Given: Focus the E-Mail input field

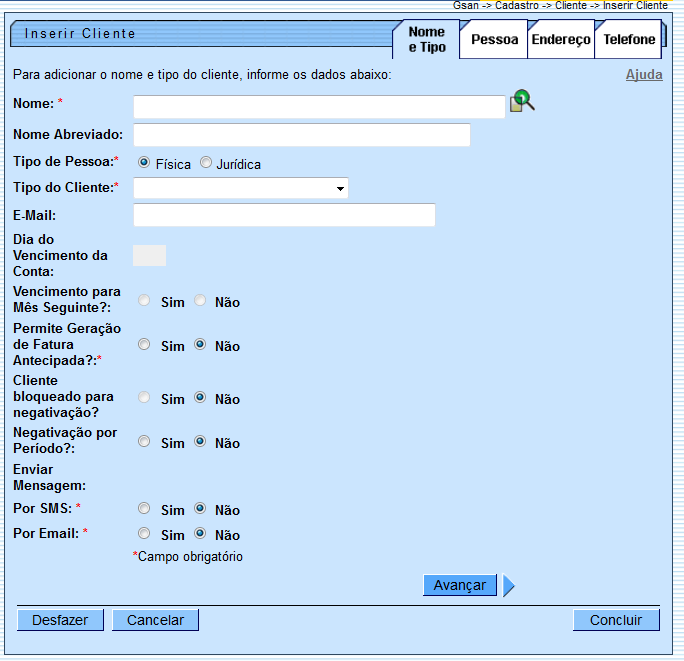Looking at the screenshot, I should point(284,215).
